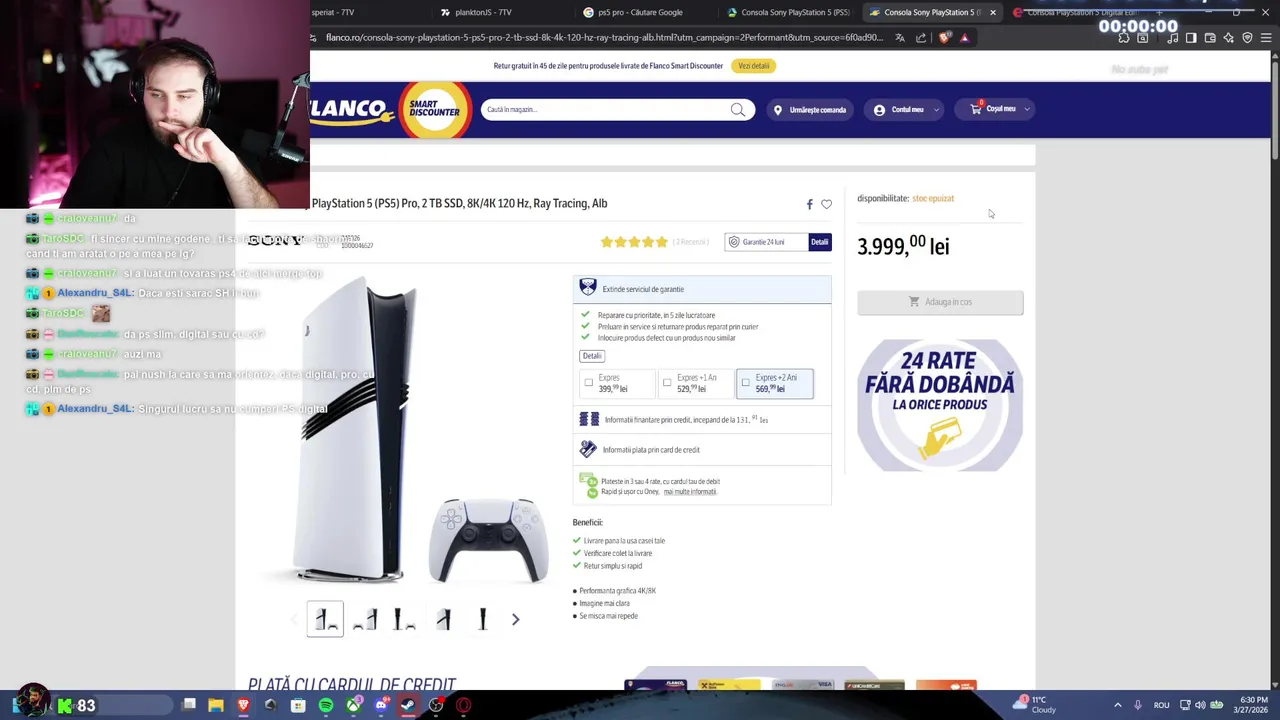The height and width of the screenshot is (720, 1280).
Task: Click blue Detalii button beside Garantie 24 luni
Action: pyautogui.click(x=819, y=242)
